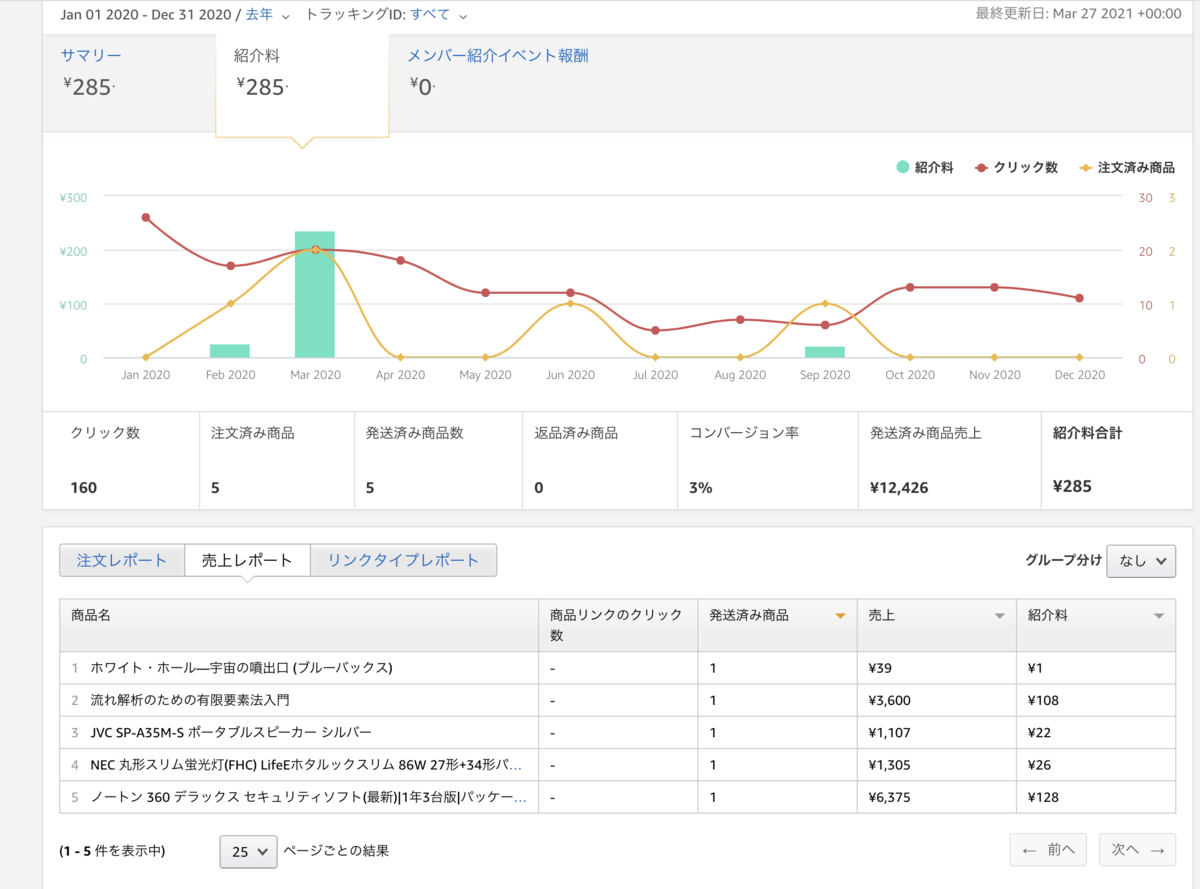The height and width of the screenshot is (889, 1200).
Task: Open the 25 results-per-page dropdown
Action: (x=248, y=851)
